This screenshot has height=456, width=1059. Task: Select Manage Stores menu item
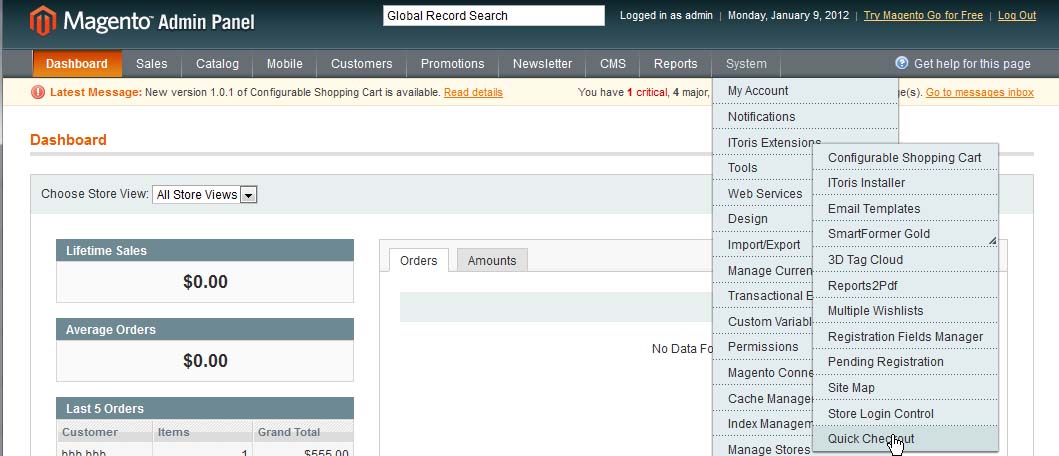point(764,449)
